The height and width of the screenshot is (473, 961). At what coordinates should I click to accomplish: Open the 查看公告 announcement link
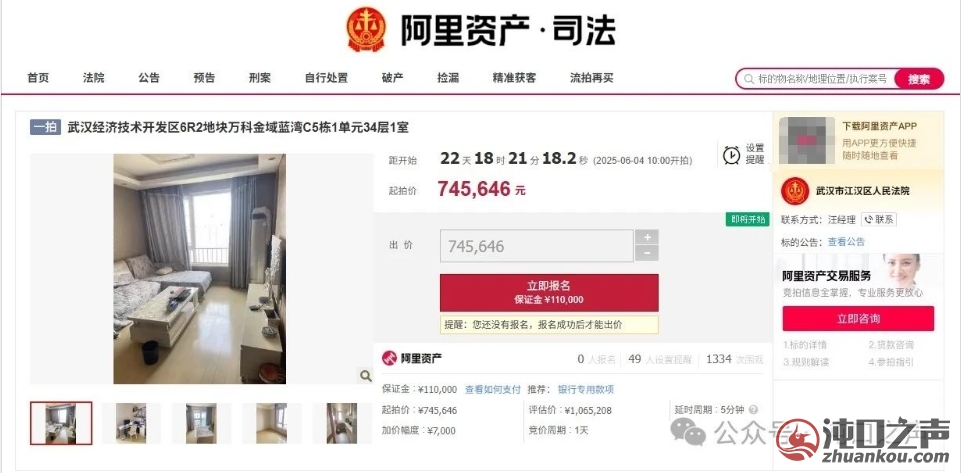pyautogui.click(x=846, y=242)
